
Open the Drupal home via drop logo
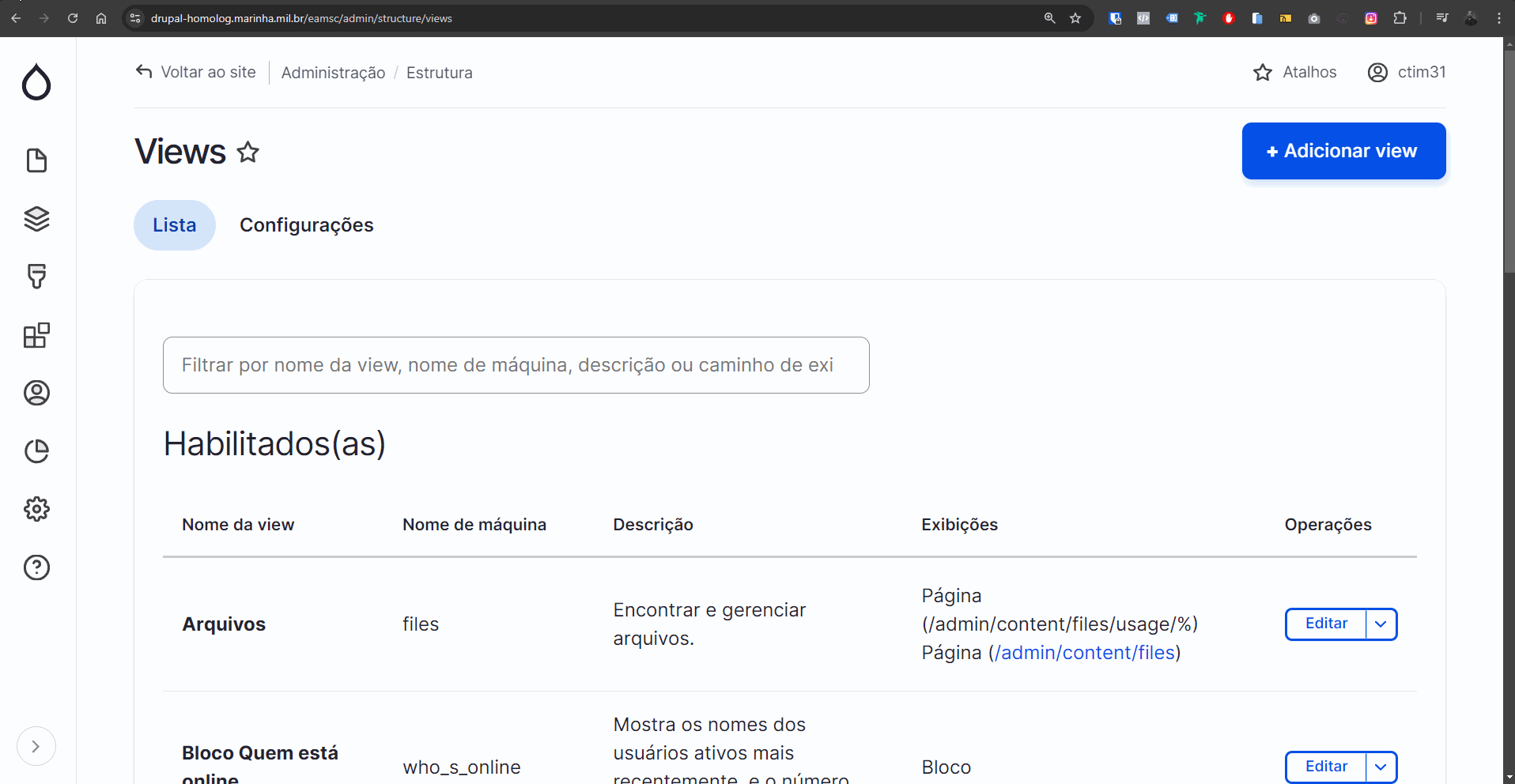[36, 82]
